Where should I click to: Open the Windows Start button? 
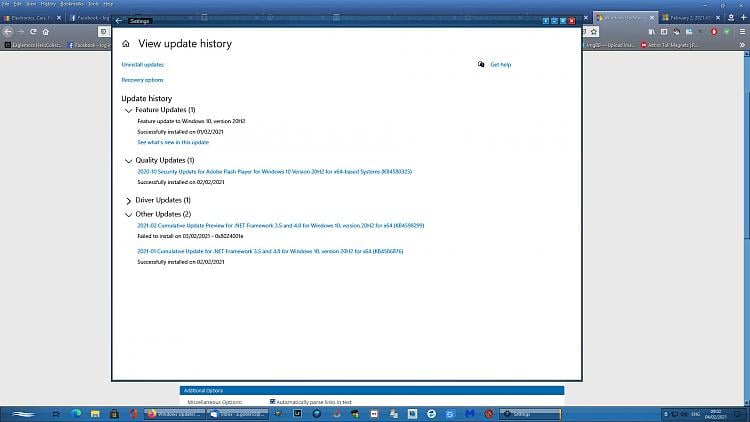23,414
